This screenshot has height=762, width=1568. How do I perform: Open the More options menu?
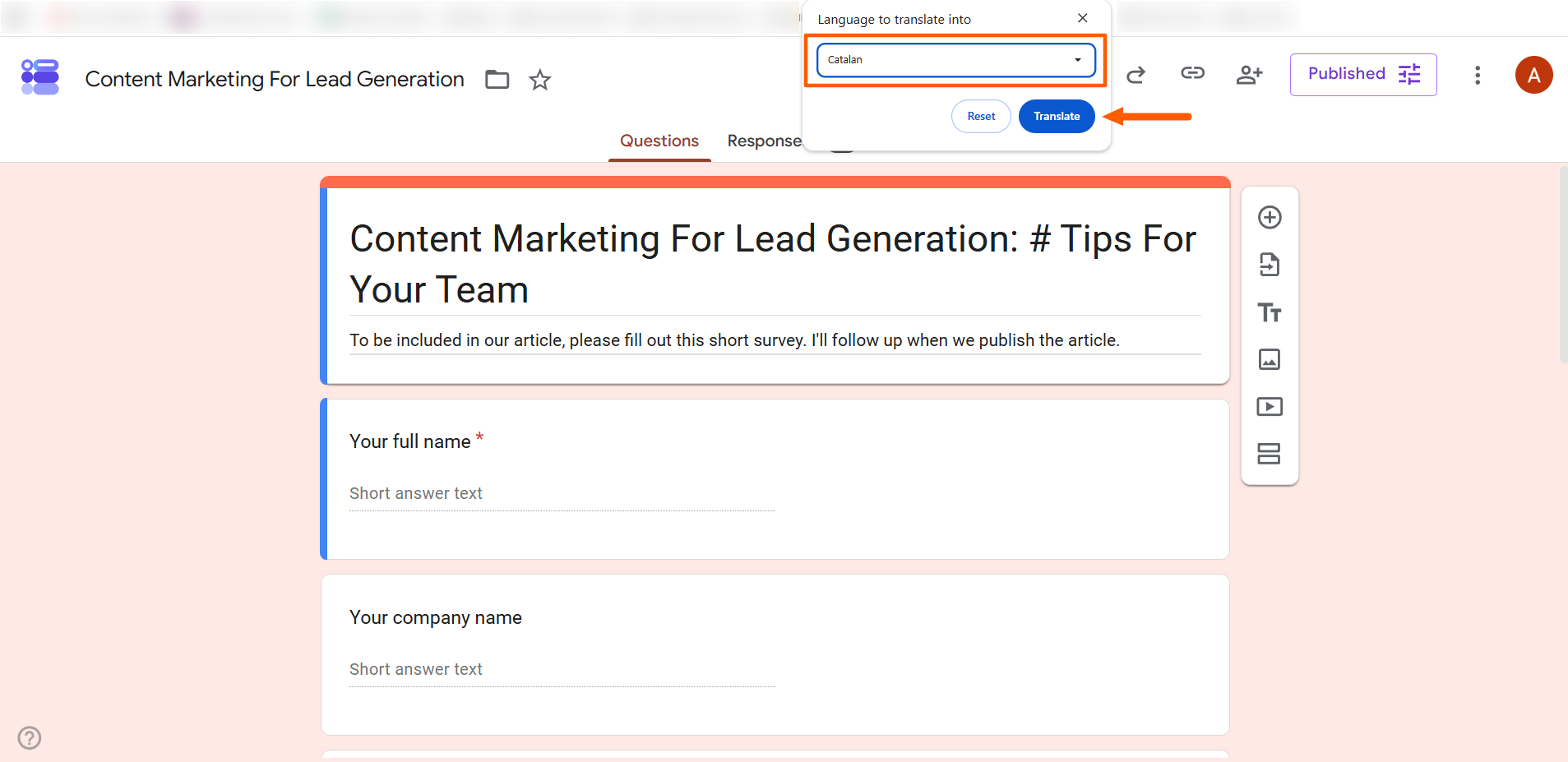click(1478, 75)
